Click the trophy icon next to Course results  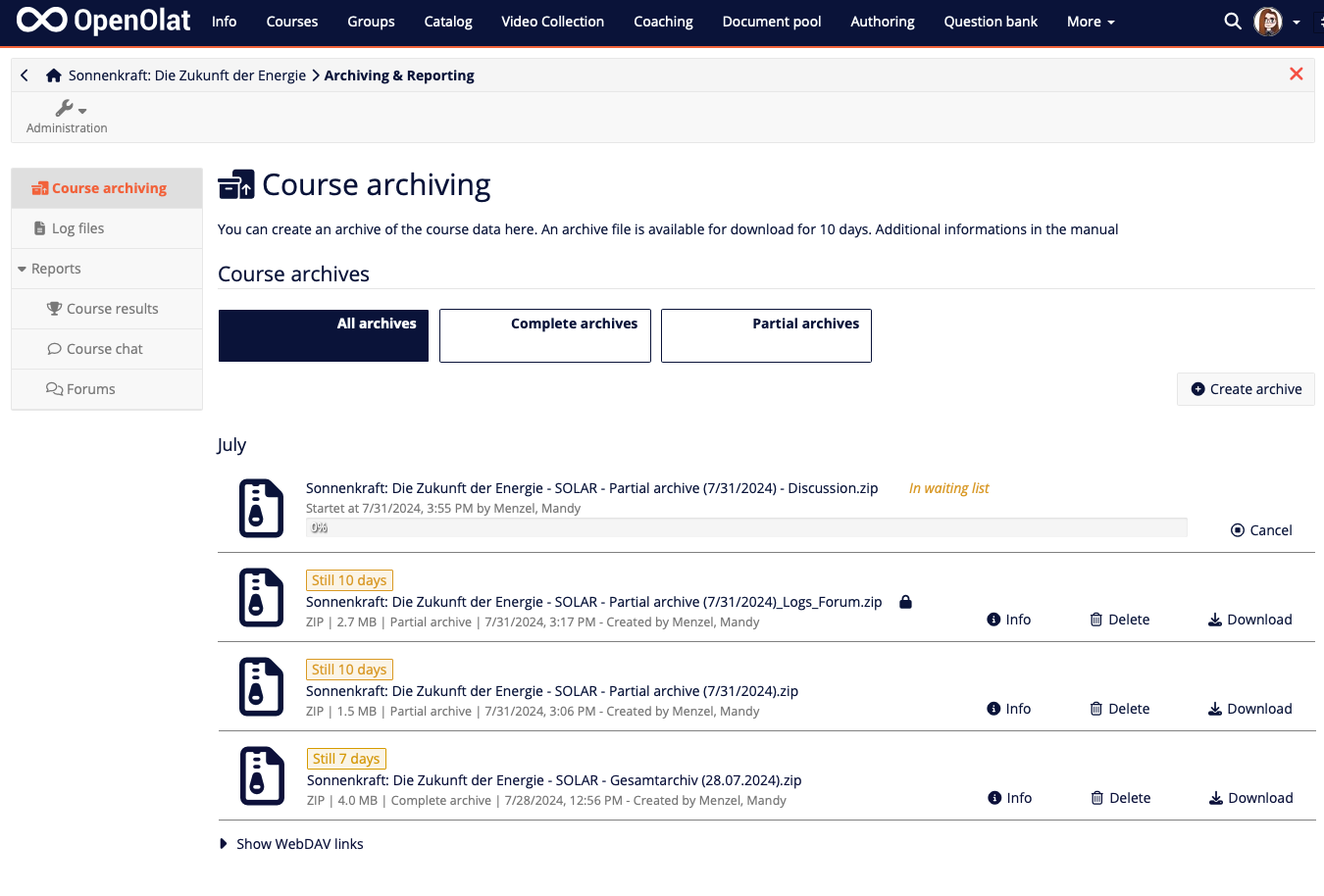53,308
